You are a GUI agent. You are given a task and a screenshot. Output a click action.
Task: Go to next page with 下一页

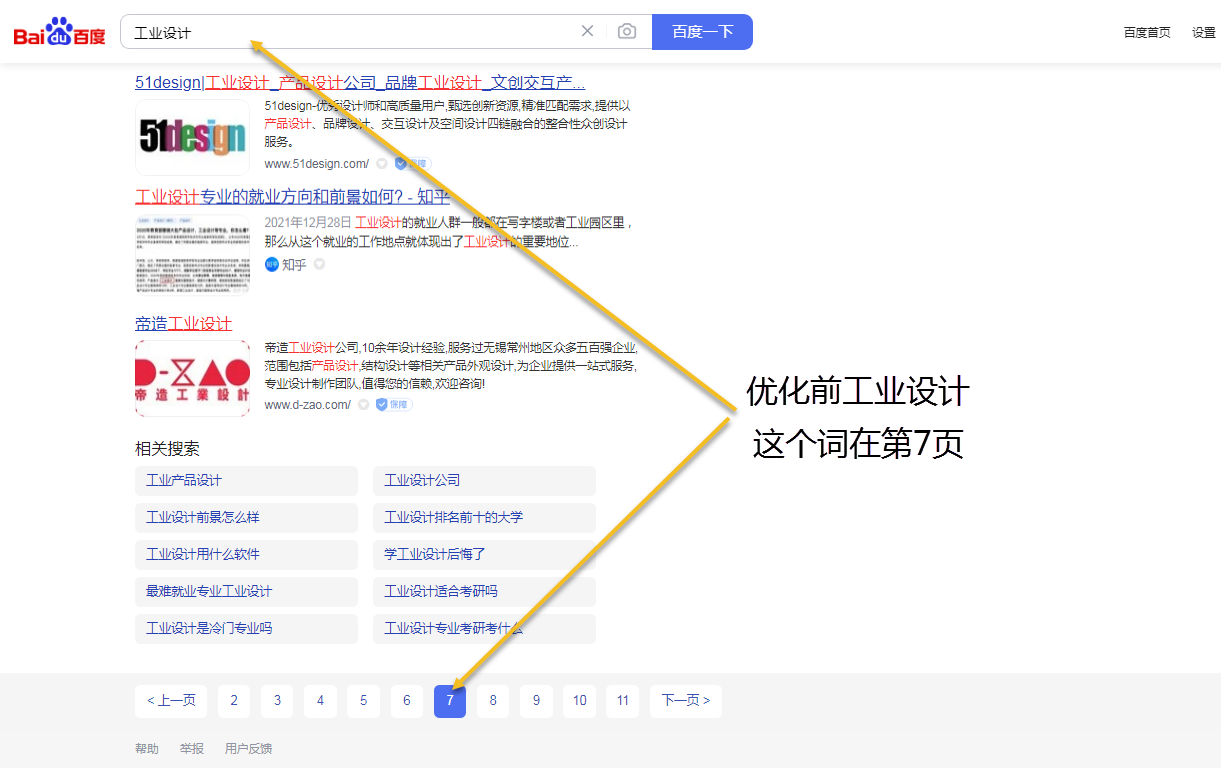(x=686, y=701)
